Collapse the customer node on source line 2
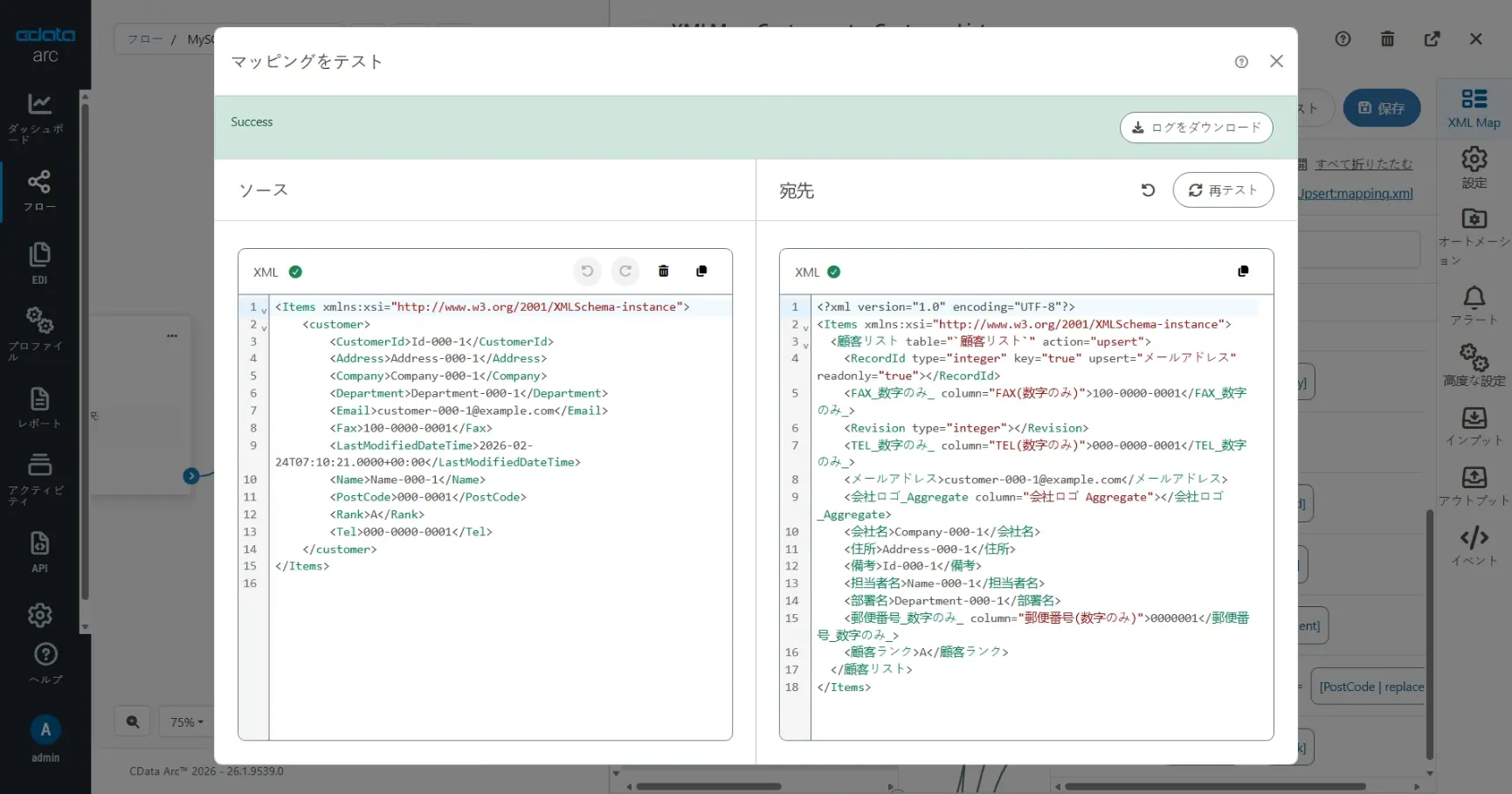This screenshot has height=794, width=1512. click(x=264, y=328)
